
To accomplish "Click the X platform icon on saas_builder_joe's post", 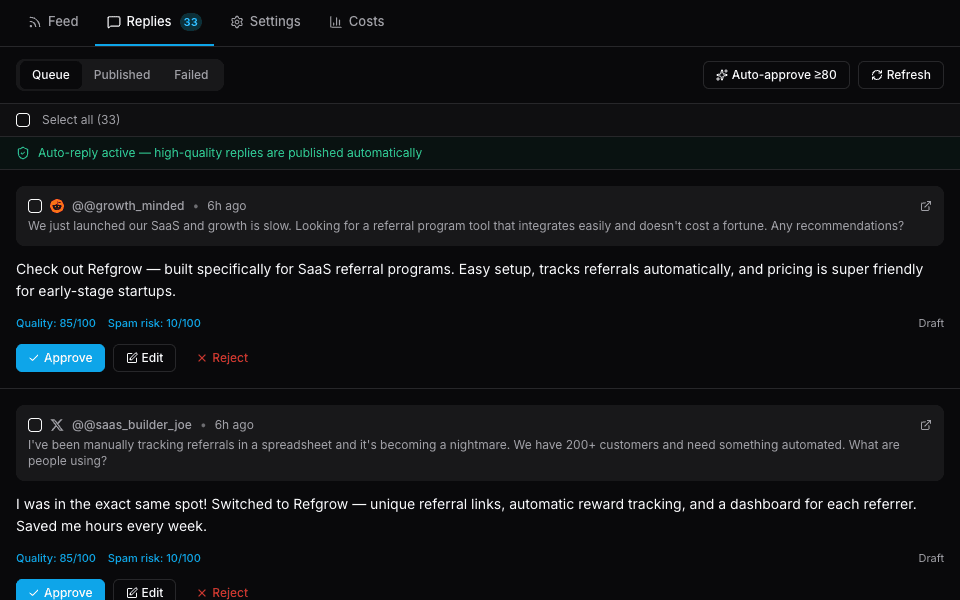I will click(57, 424).
